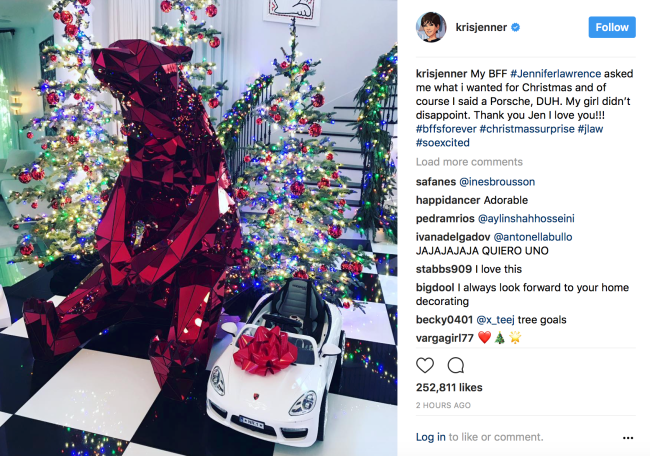This screenshot has height=456, width=650.
Task: Click the Log in link
Action: (431, 437)
